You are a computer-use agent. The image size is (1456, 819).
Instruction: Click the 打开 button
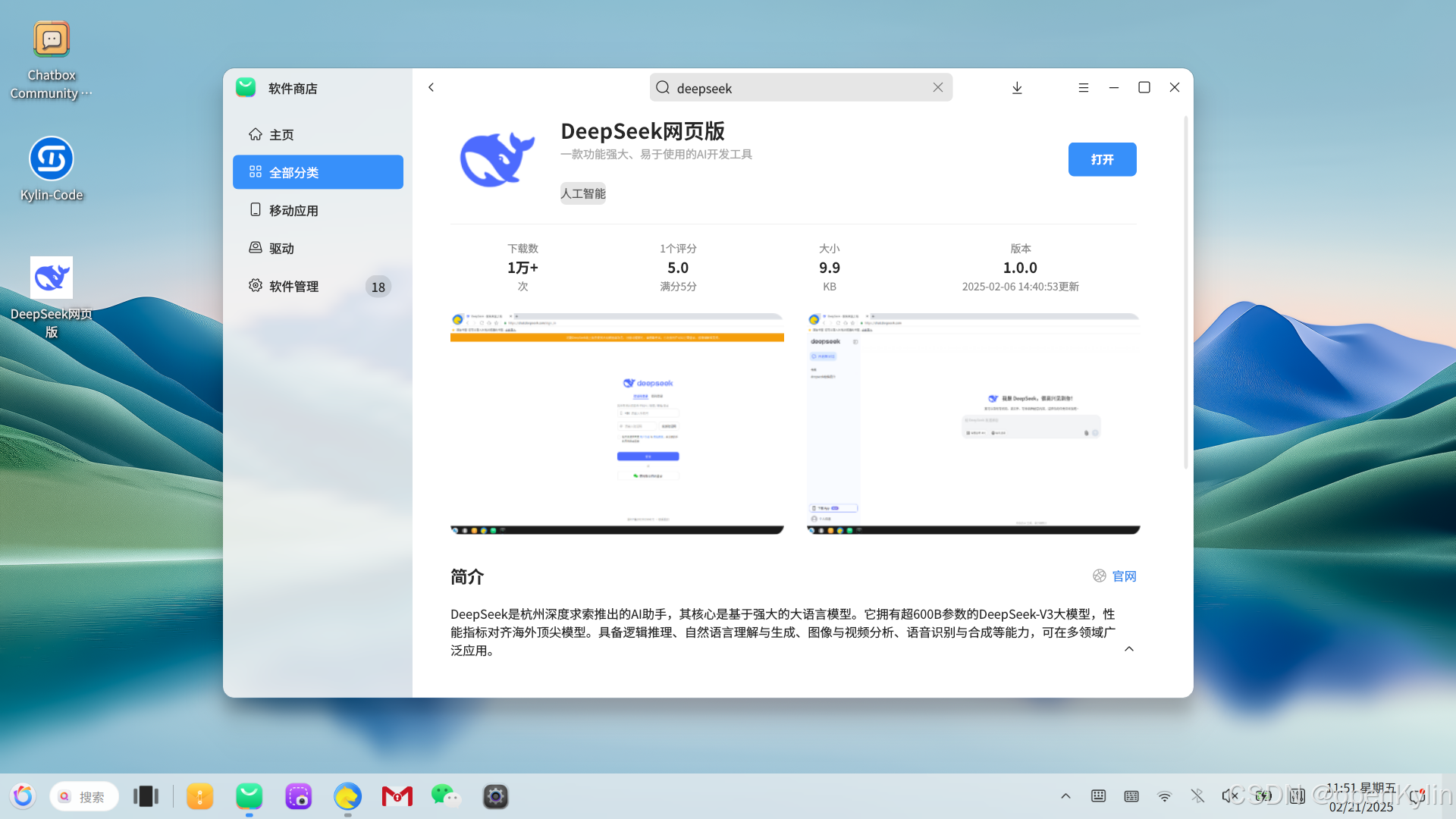coord(1102,159)
